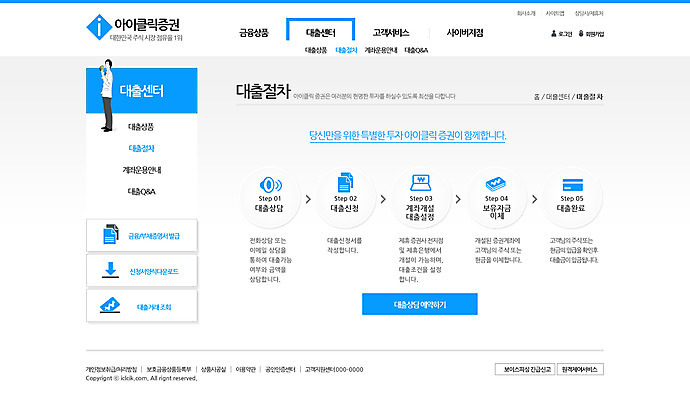Click the 대출절차 breadcrumb item

pyautogui.click(x=589, y=97)
